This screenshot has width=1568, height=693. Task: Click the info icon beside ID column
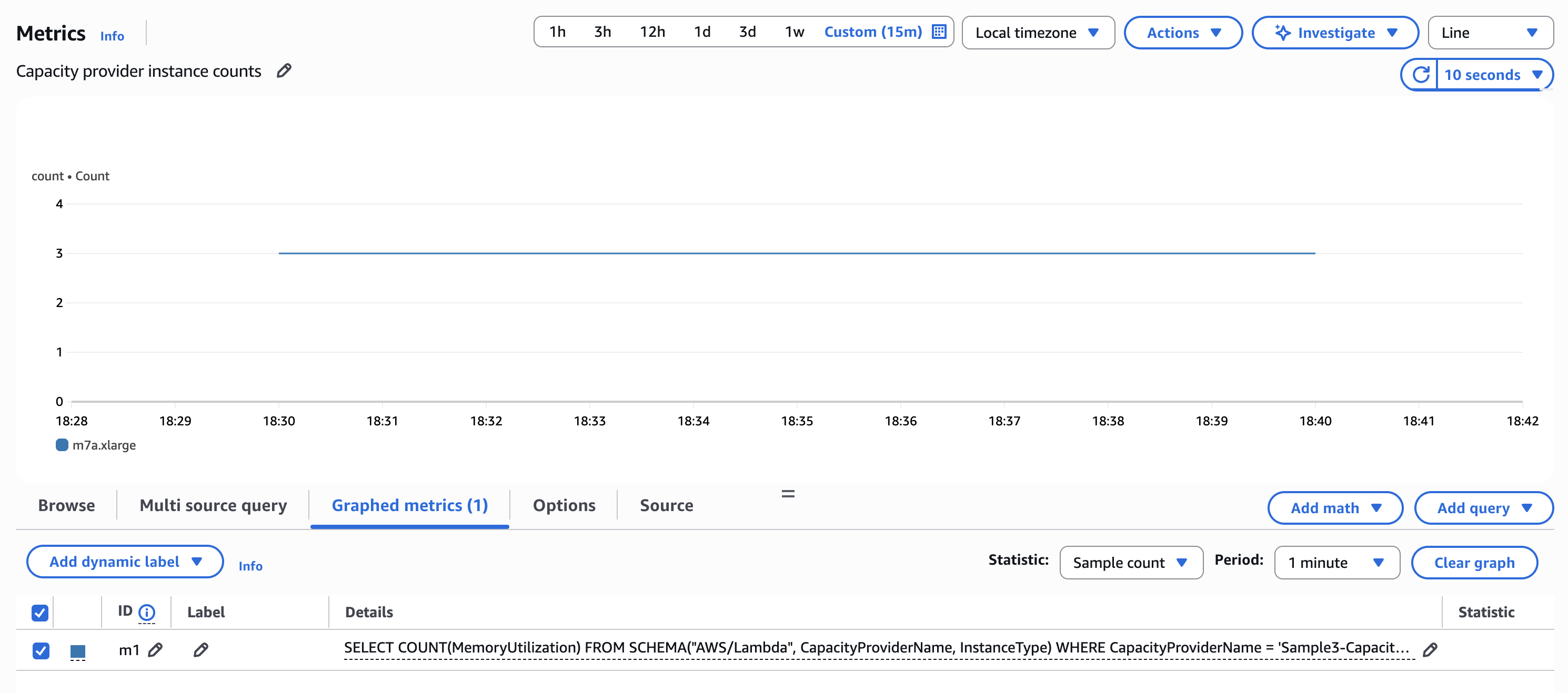point(147,612)
